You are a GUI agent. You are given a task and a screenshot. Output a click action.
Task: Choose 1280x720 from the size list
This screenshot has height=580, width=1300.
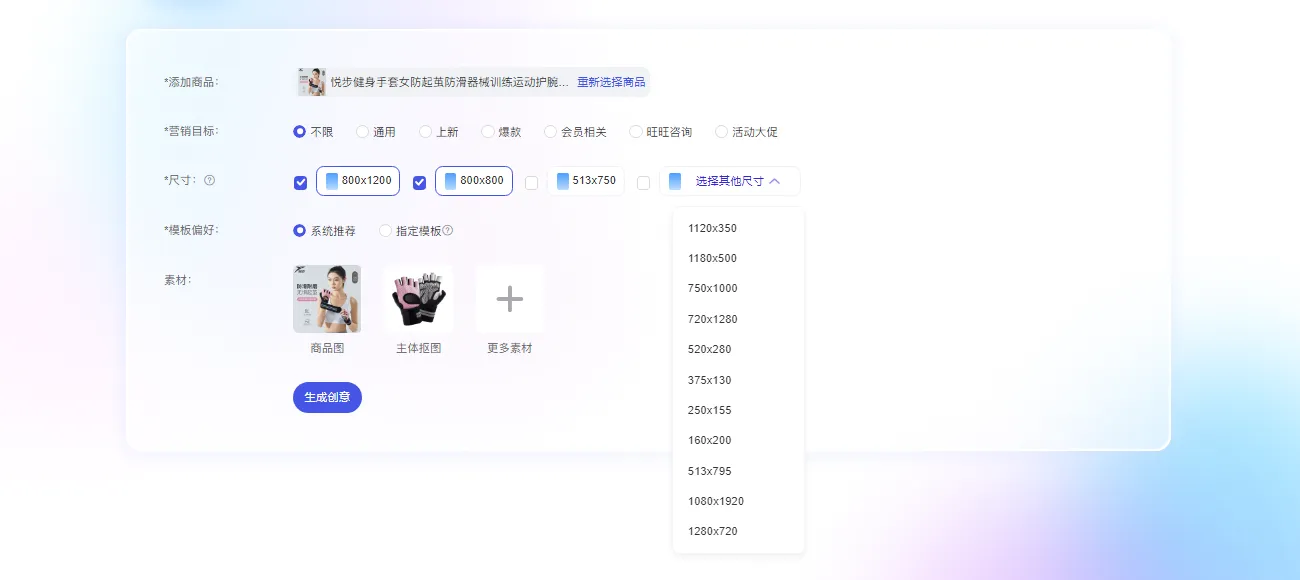point(738,531)
